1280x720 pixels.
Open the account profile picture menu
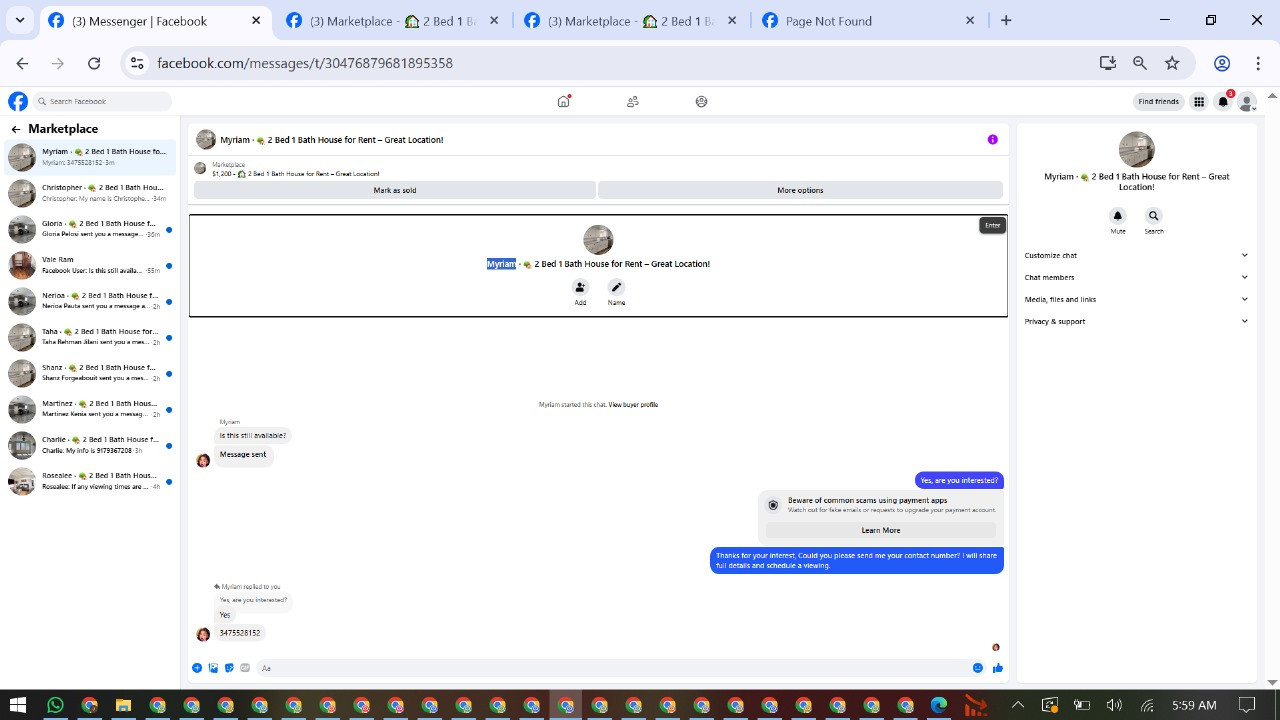tap(1247, 101)
